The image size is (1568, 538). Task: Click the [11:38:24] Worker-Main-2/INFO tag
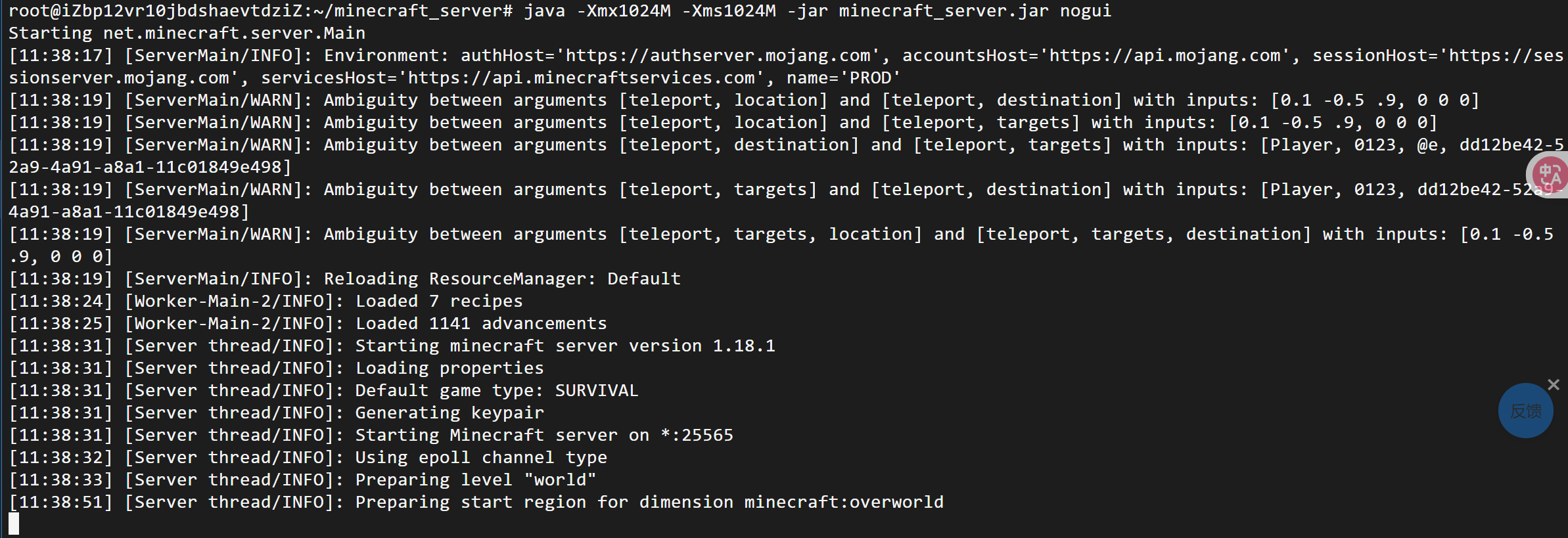click(234, 302)
